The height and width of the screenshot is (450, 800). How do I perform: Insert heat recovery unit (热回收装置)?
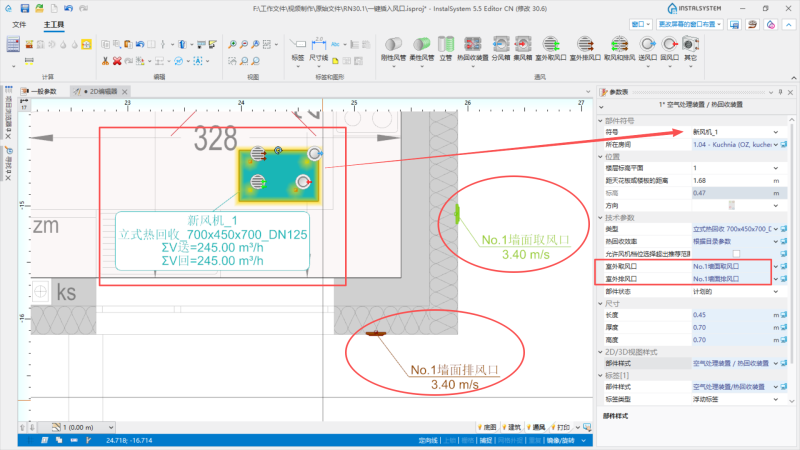(x=472, y=48)
